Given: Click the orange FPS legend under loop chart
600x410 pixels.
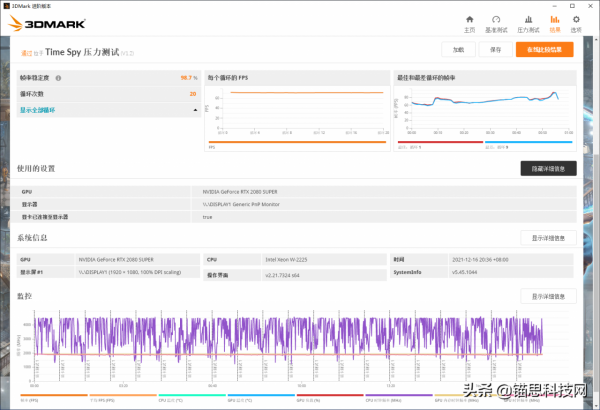Looking at the screenshot, I should coord(297,142).
